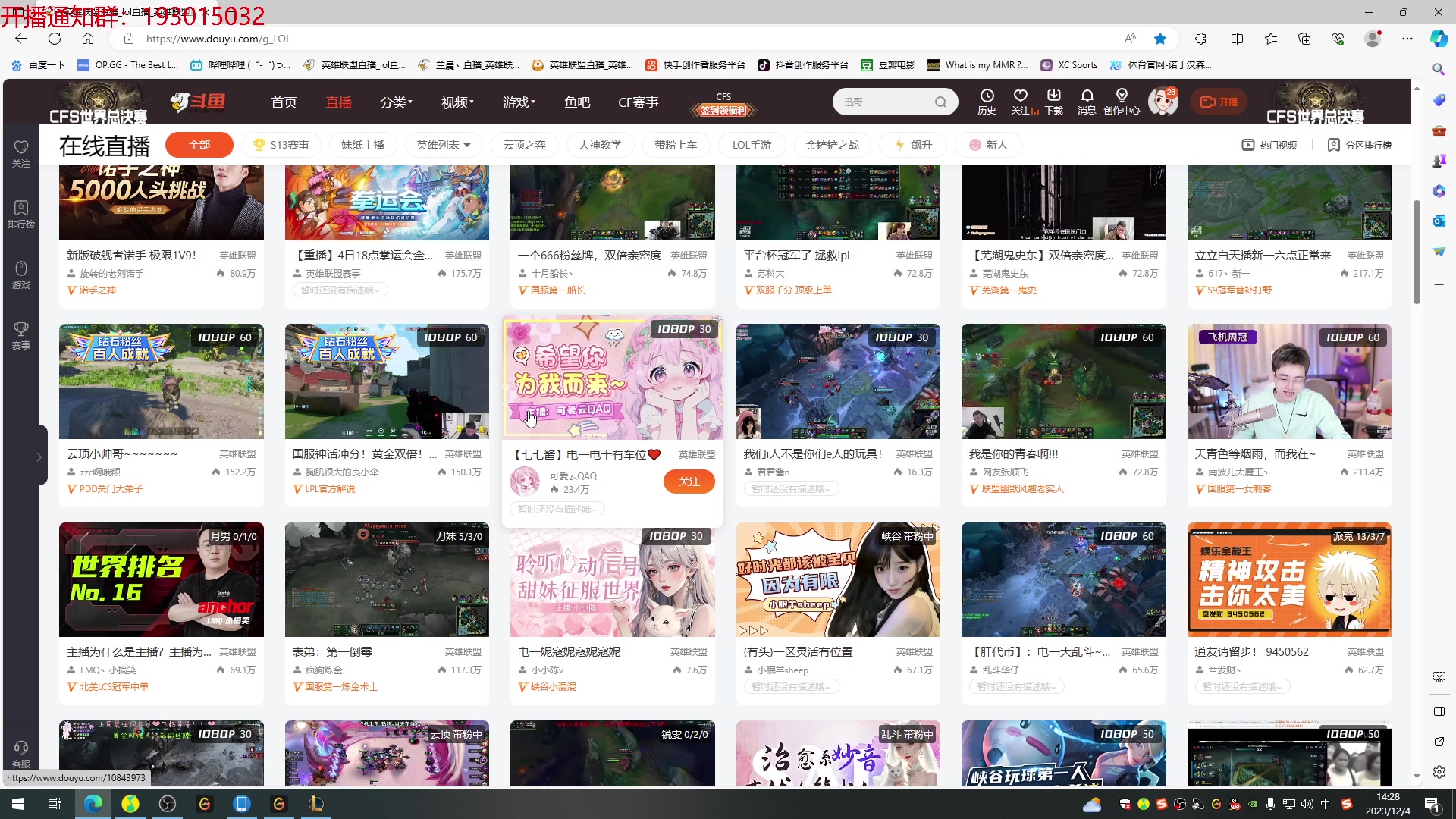Click the Douyu logo

[198, 102]
